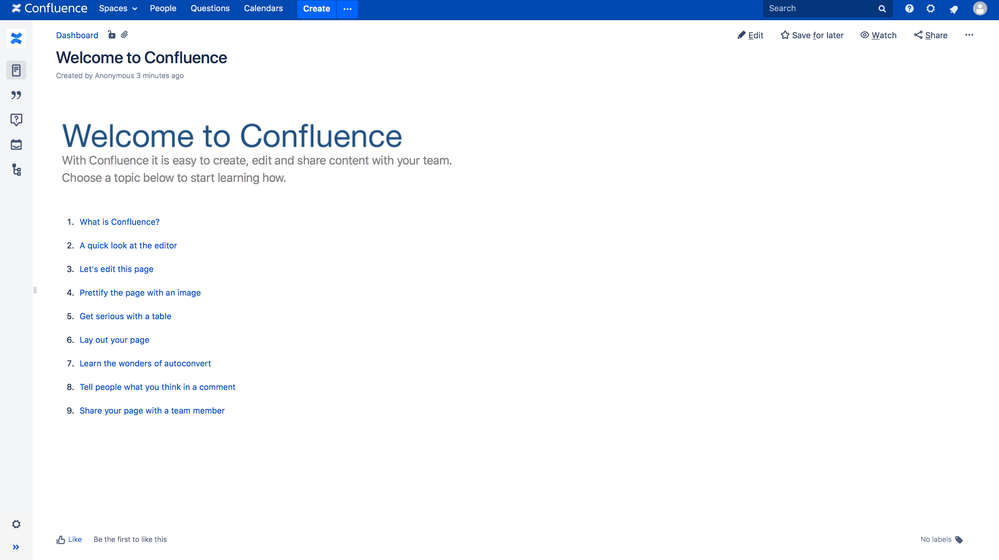The width and height of the screenshot is (999, 560).
Task: Open 'Share your page with a team member'
Action: [x=152, y=410]
